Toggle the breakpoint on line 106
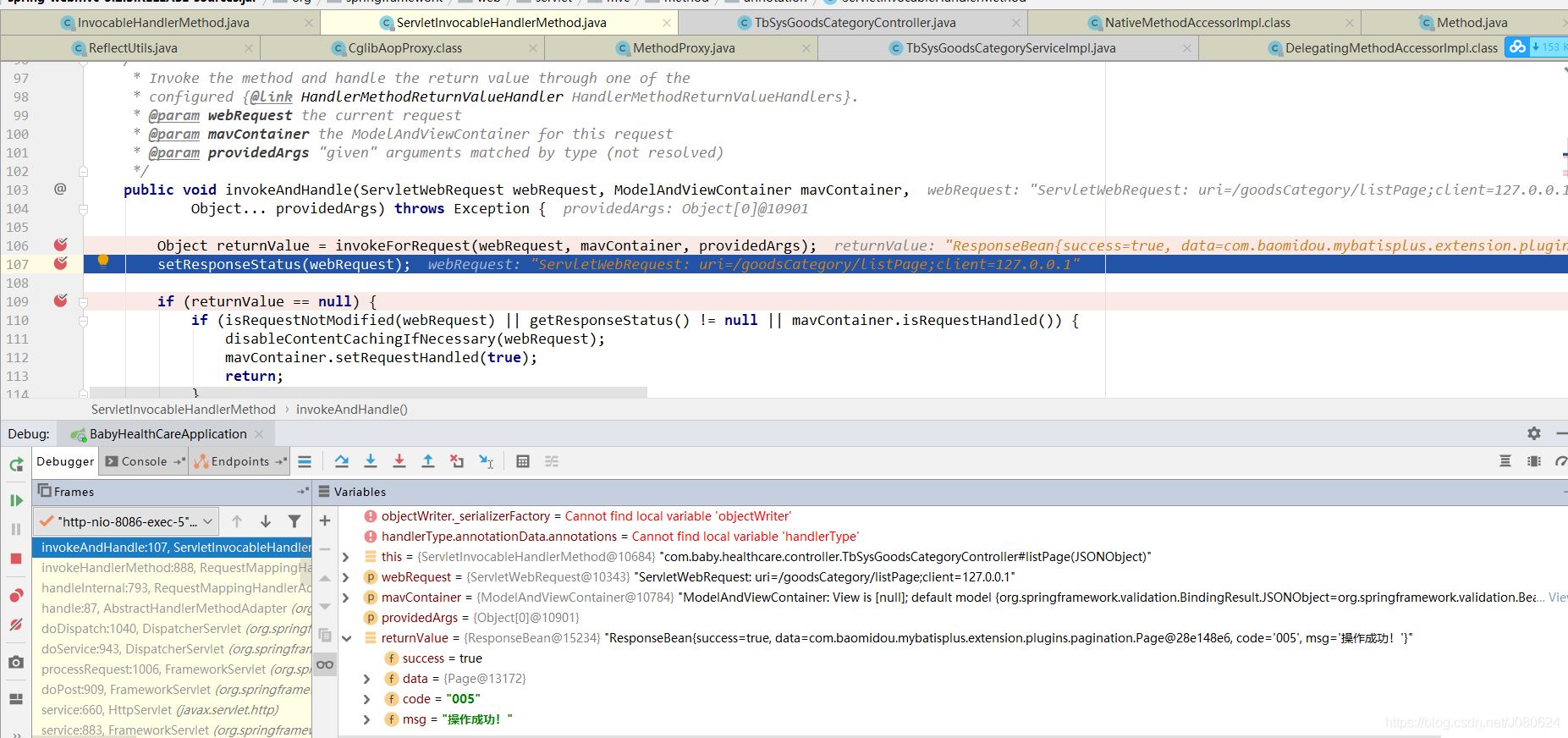The width and height of the screenshot is (1568, 738). (x=61, y=245)
